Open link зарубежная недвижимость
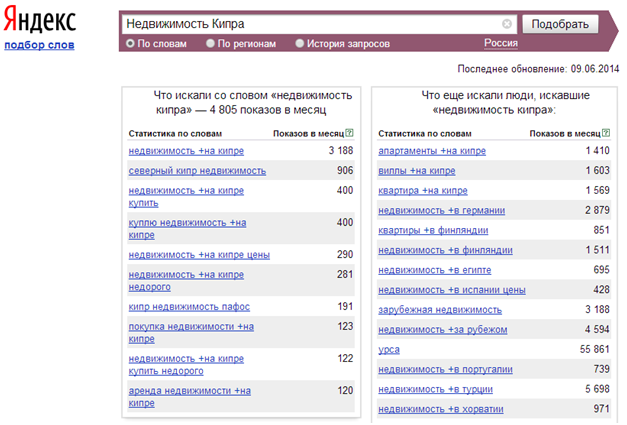This screenshot has height=425, width=627. pyautogui.click(x=440, y=310)
